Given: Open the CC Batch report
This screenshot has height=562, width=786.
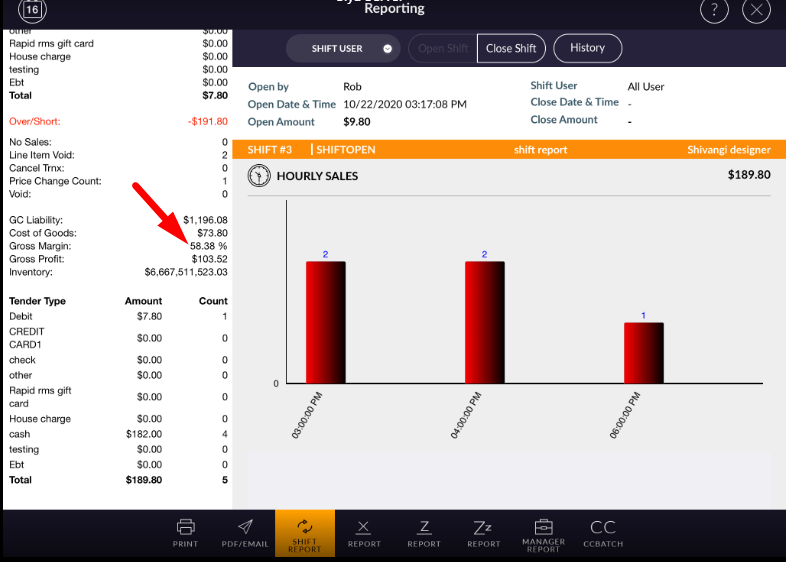Looking at the screenshot, I should click(603, 532).
